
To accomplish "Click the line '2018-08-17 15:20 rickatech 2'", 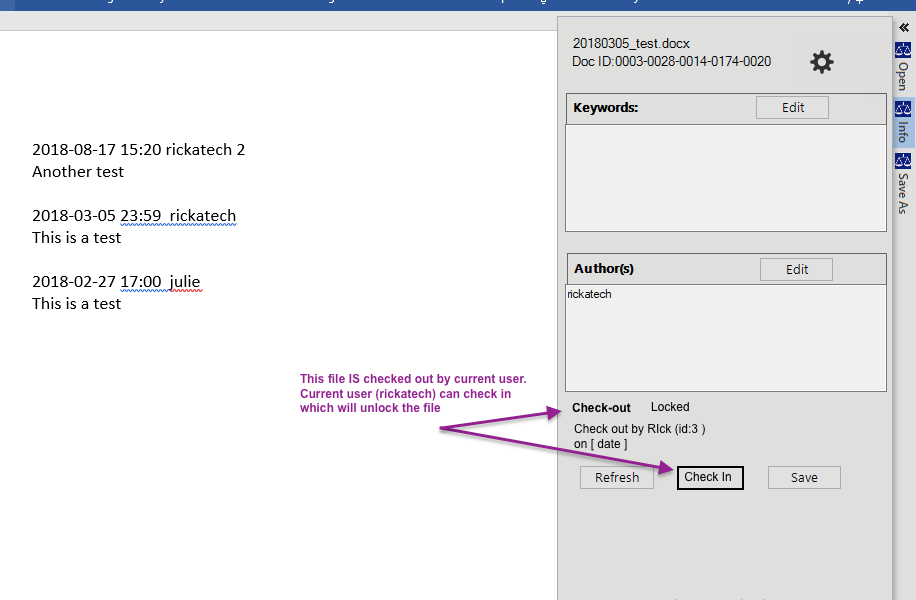I will point(138,150).
